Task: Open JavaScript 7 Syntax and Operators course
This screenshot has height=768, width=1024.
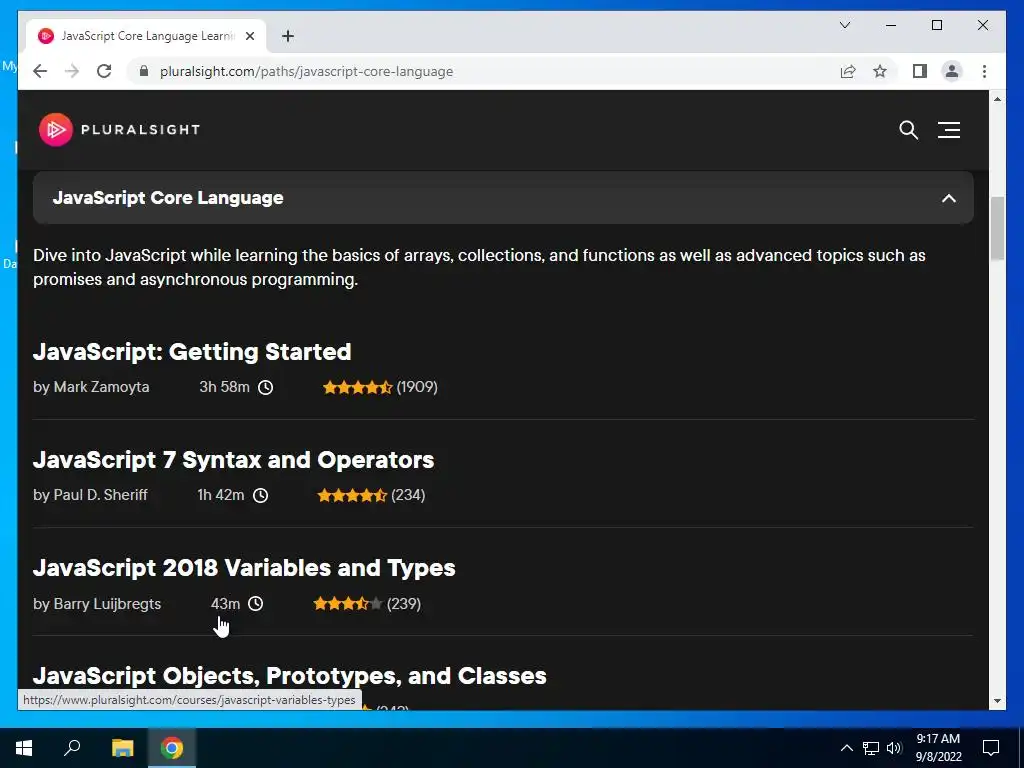Action: [x=233, y=460]
